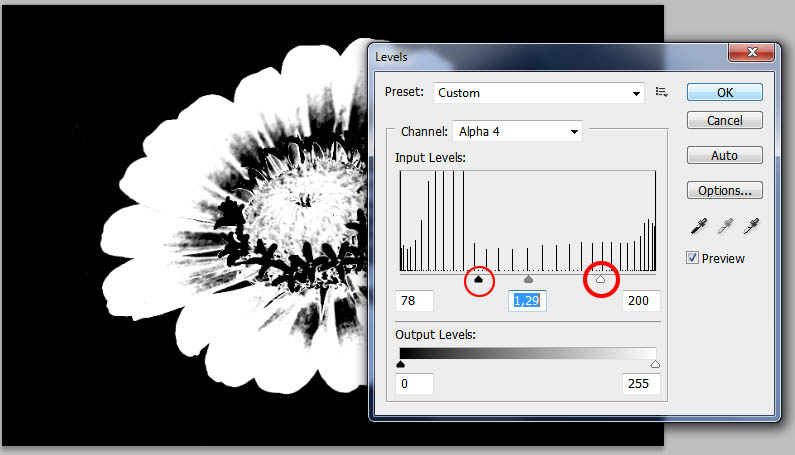Select the white point eyedropper
This screenshot has height=455, width=795.
[751, 227]
